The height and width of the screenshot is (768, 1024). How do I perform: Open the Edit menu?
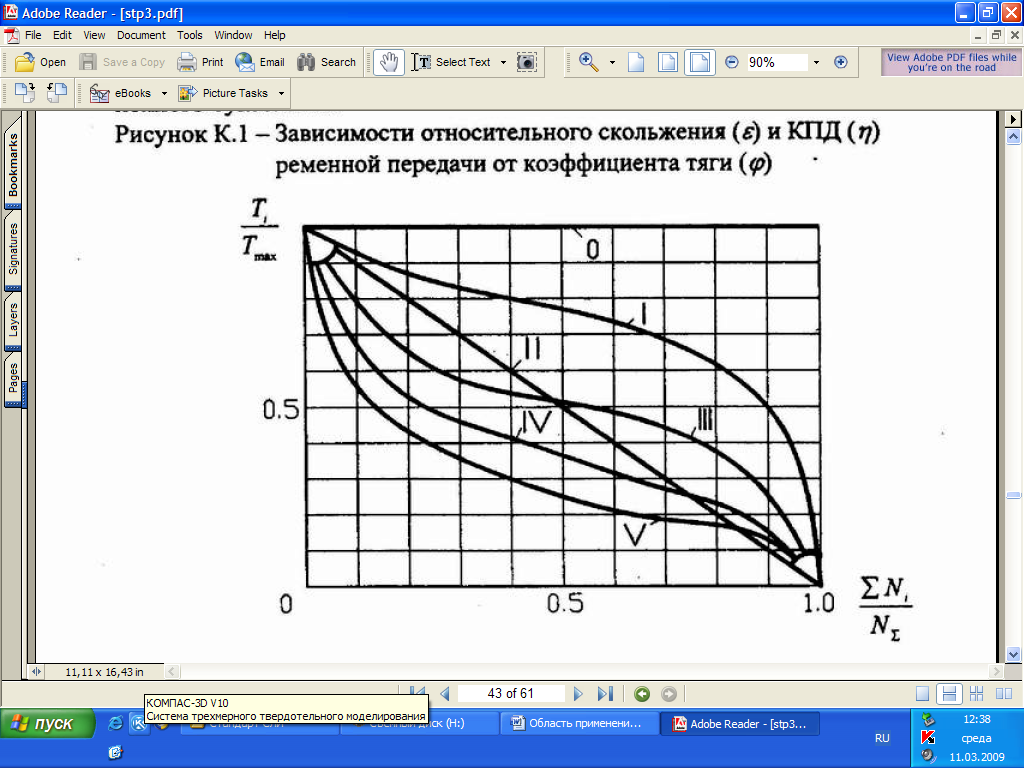pos(62,35)
